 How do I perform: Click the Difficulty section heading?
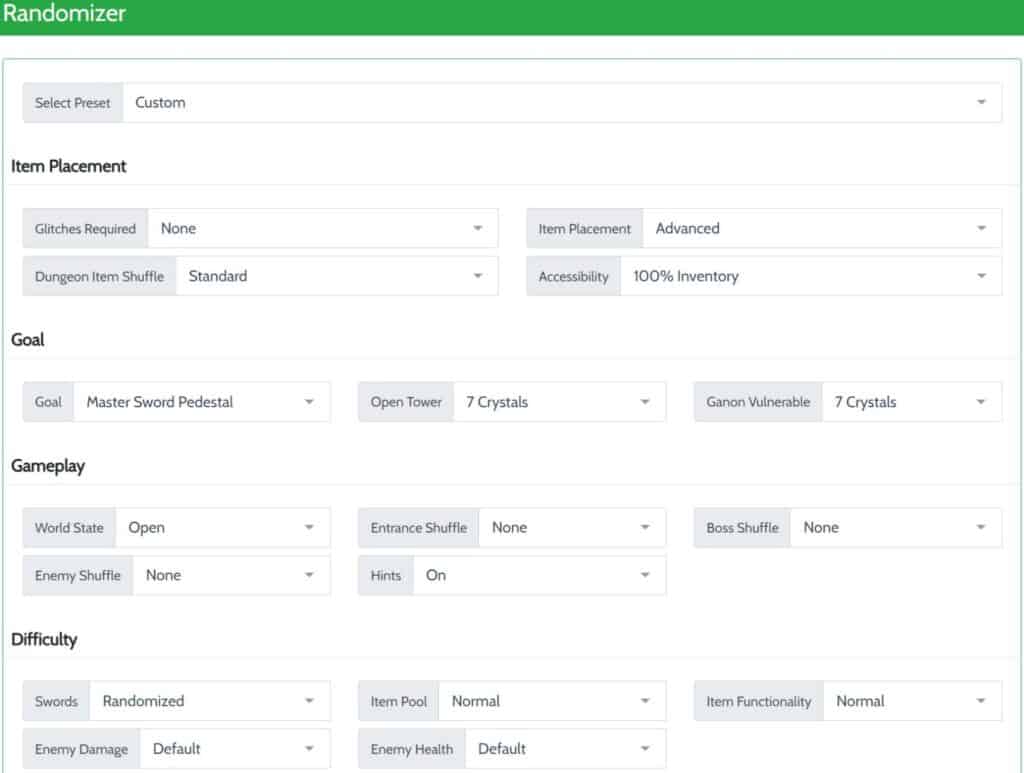point(44,639)
